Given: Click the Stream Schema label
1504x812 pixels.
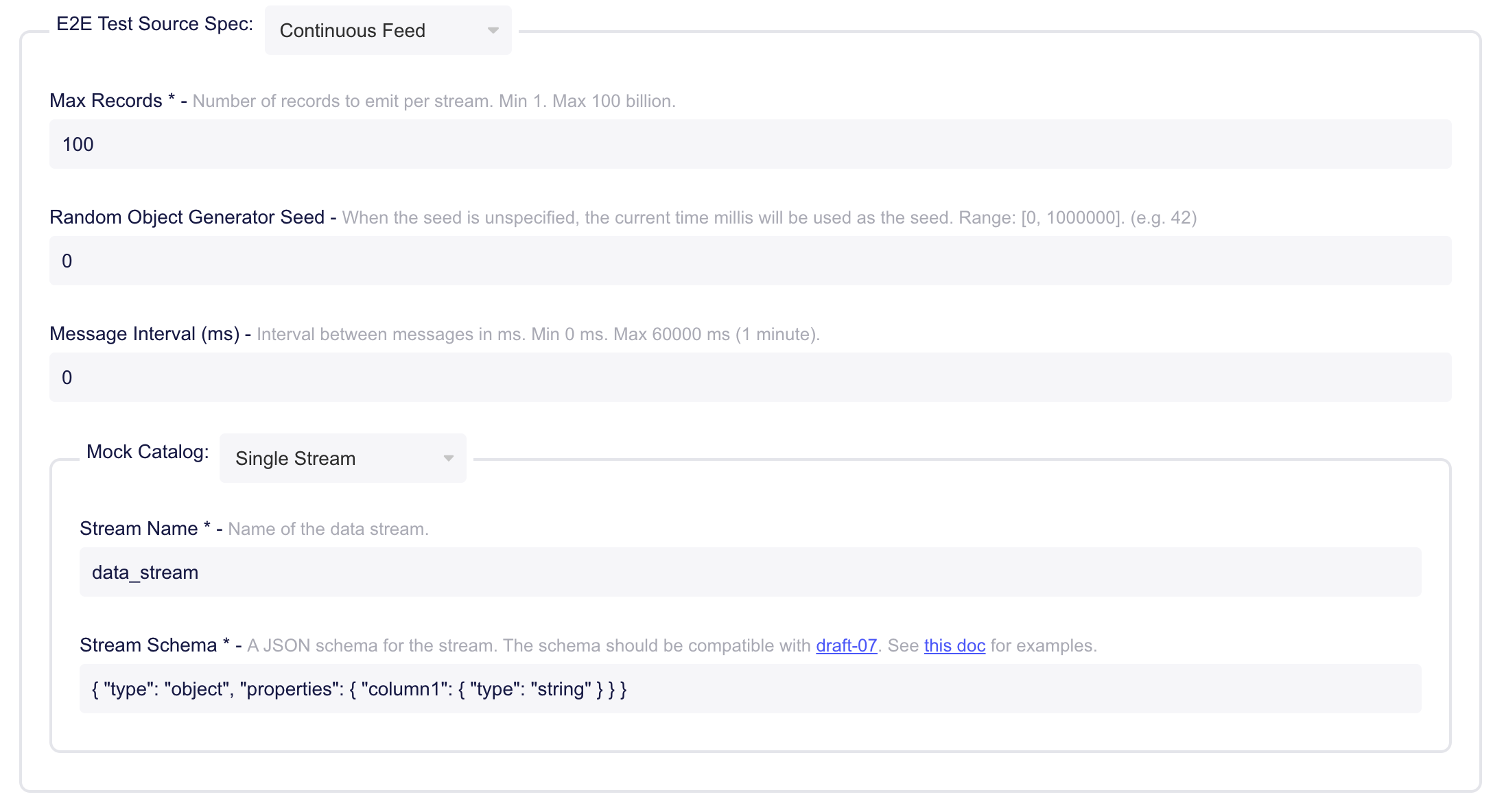Looking at the screenshot, I should [x=148, y=645].
